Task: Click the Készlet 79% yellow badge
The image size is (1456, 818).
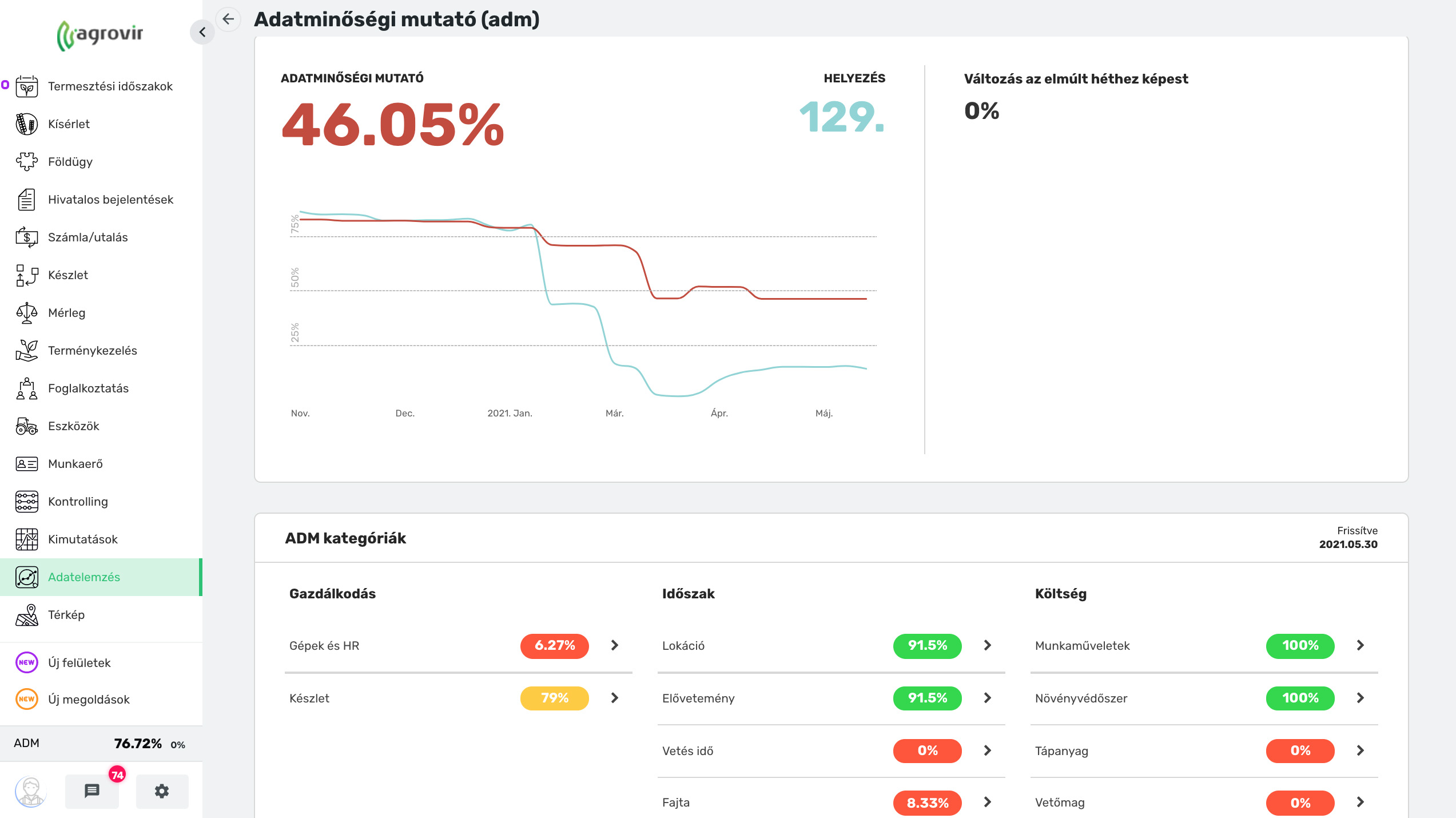Action: coord(554,698)
